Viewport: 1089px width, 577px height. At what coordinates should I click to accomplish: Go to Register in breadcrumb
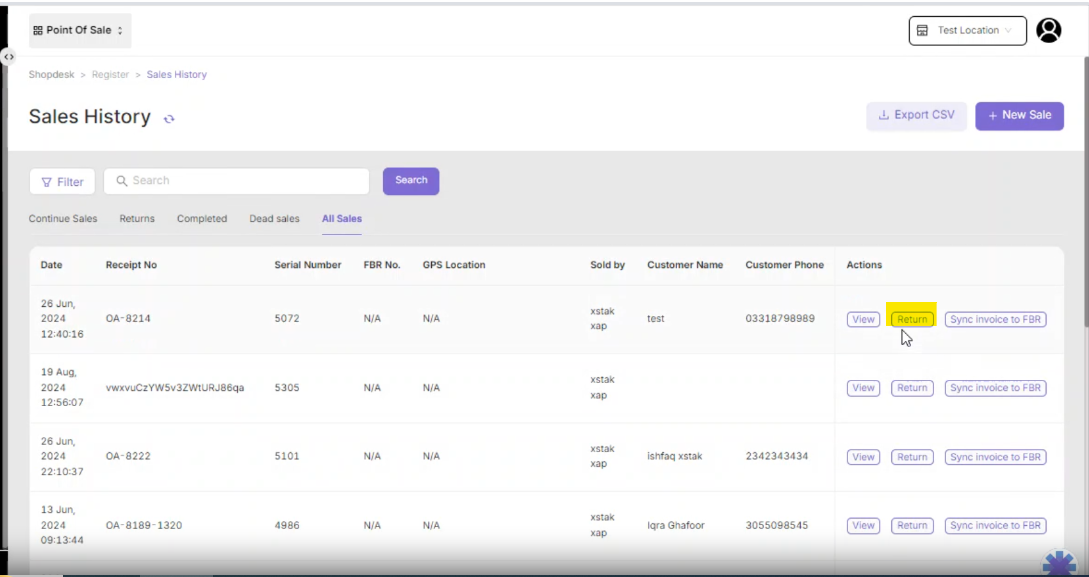pos(110,75)
